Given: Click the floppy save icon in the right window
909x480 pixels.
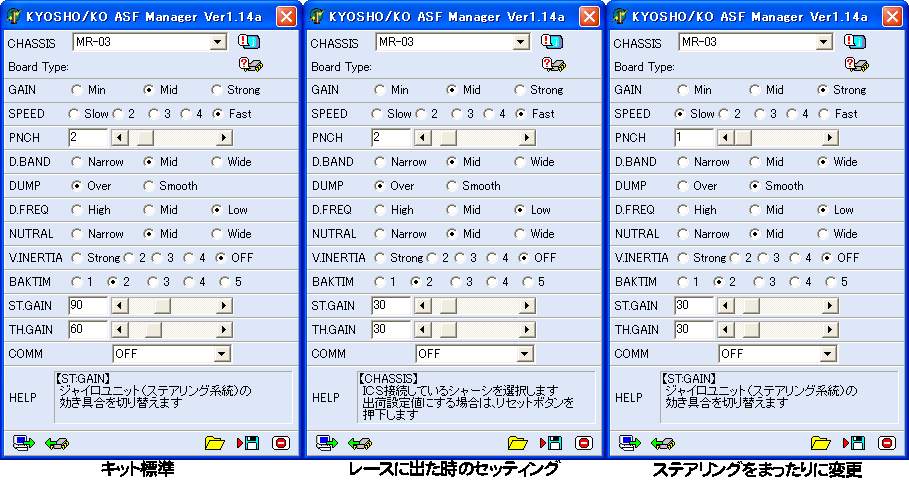Looking at the screenshot, I should coord(855,443).
